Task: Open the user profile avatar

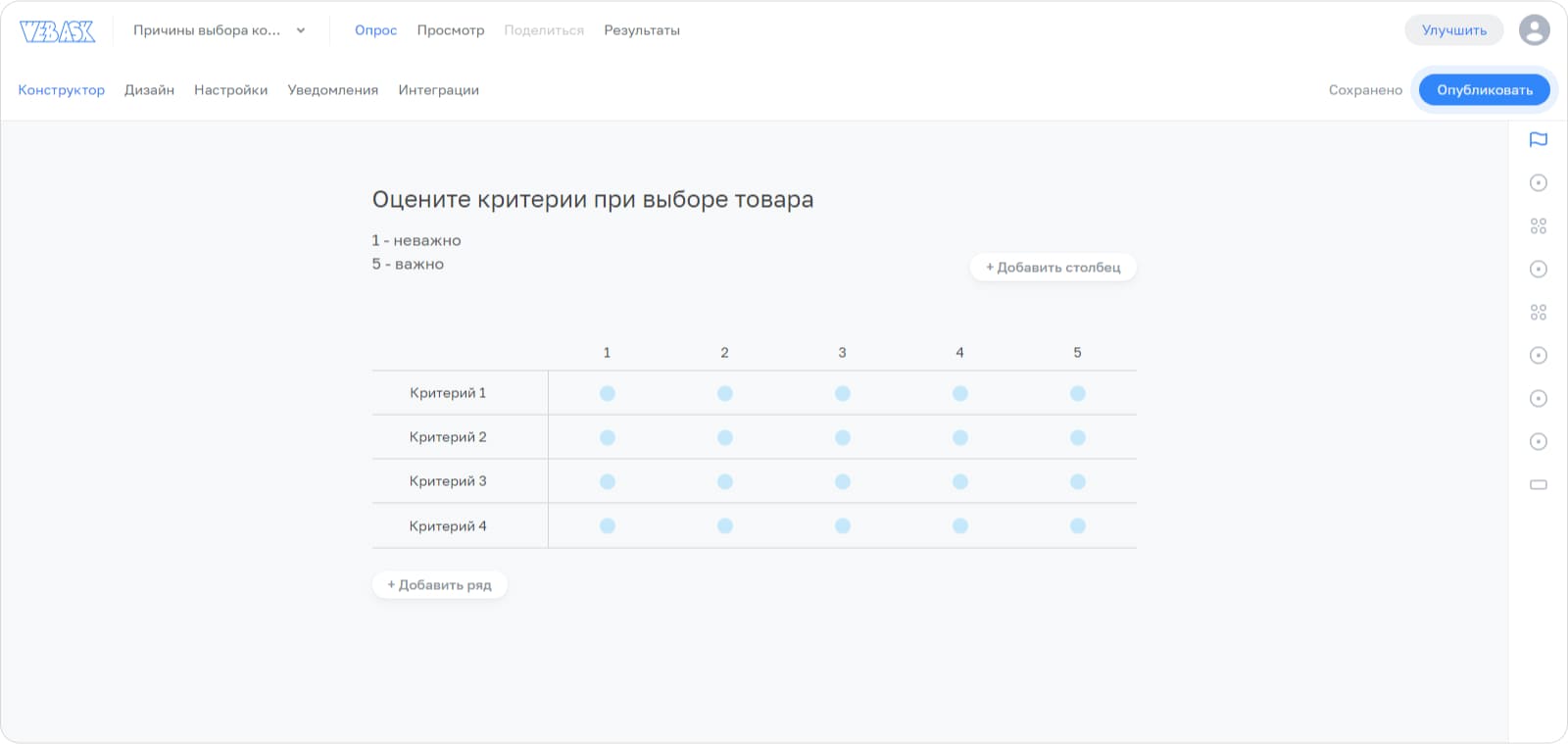Action: [x=1534, y=30]
